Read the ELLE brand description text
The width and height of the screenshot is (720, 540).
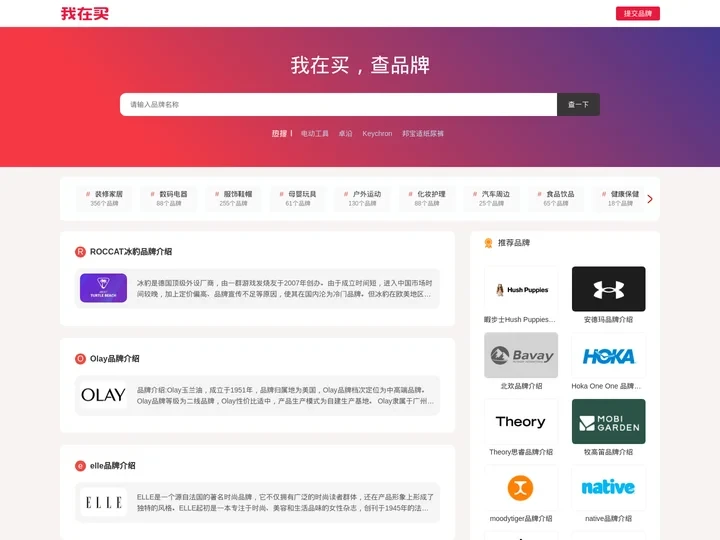pyautogui.click(x=285, y=502)
